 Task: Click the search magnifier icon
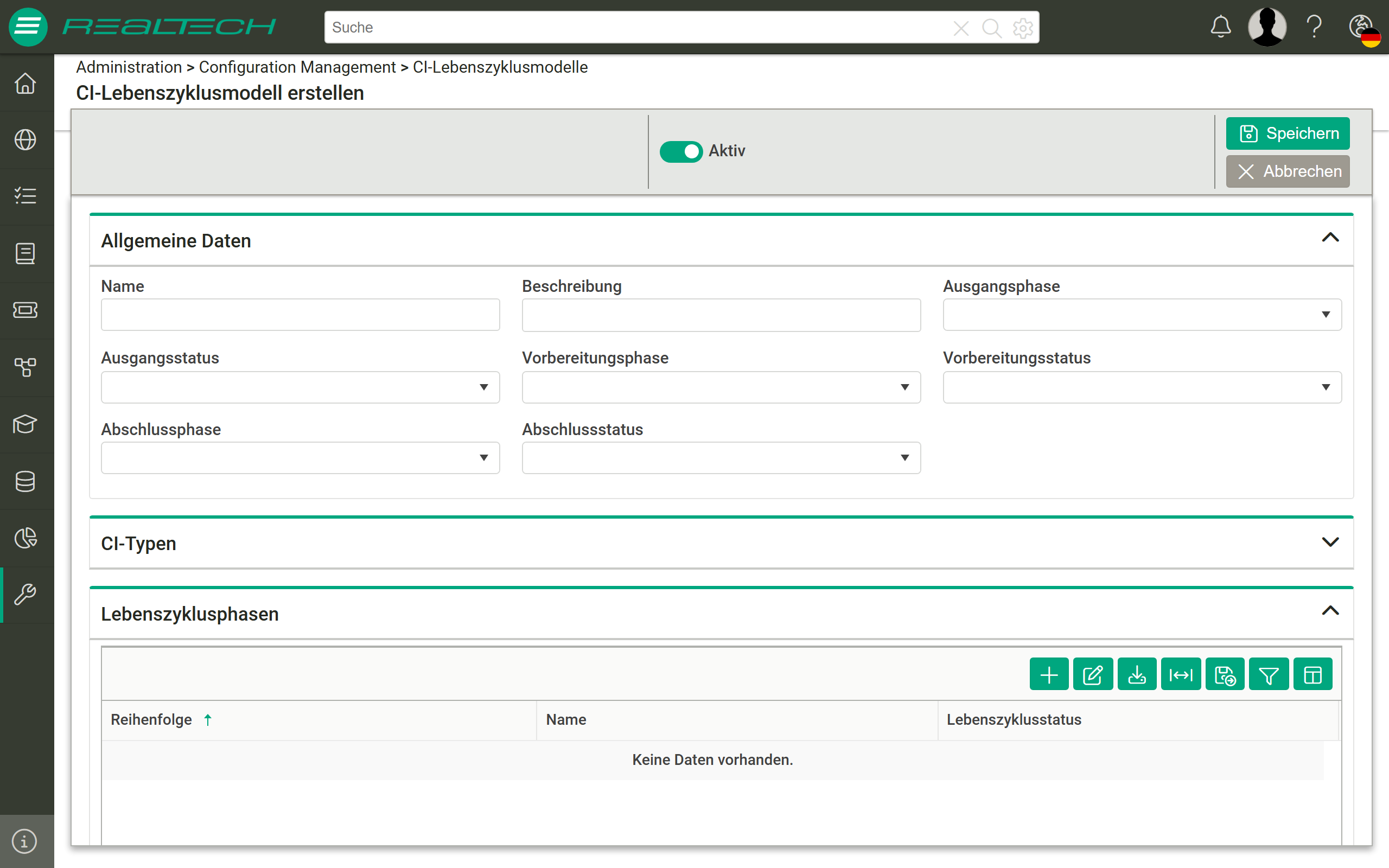pos(991,28)
